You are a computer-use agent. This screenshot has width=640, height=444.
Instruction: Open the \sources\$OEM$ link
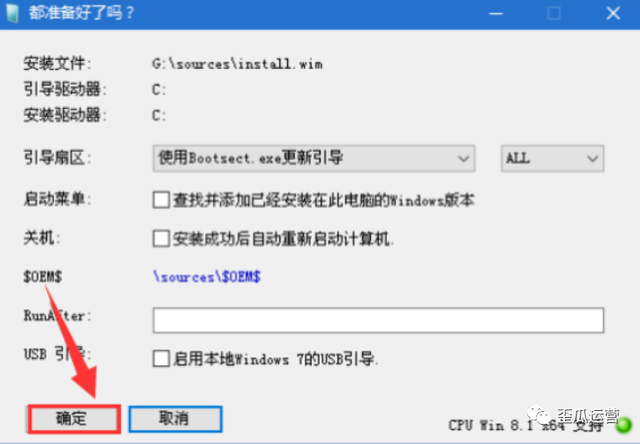pyautogui.click(x=207, y=277)
